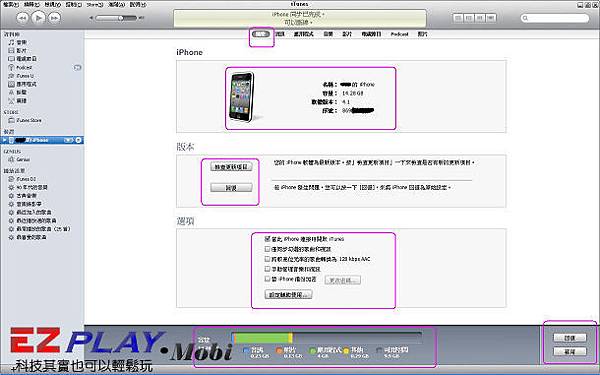Click the magnifier icon in the search box
600x375 pixels.
[x=525, y=18]
